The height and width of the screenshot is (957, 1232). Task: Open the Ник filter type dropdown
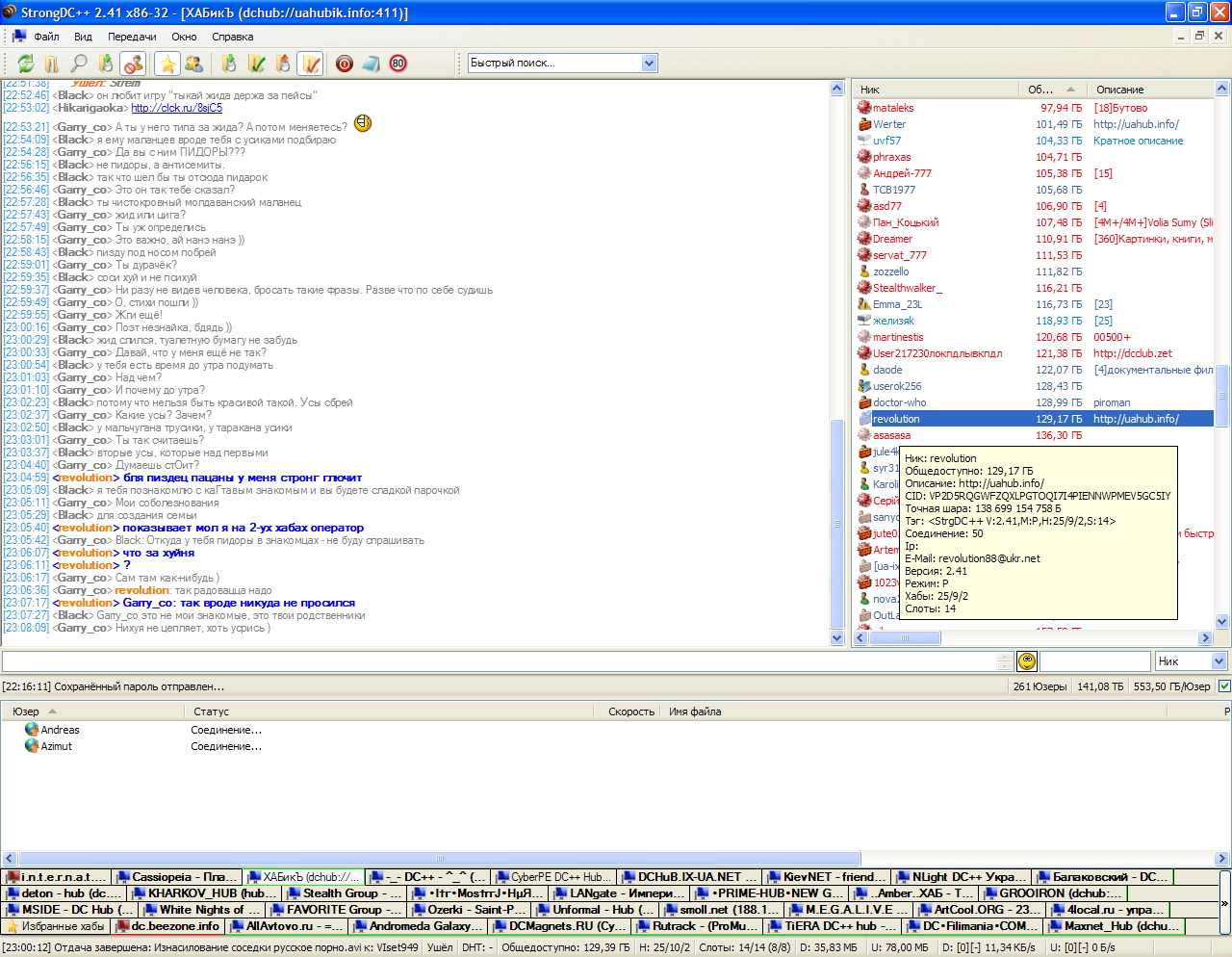[x=1219, y=661]
